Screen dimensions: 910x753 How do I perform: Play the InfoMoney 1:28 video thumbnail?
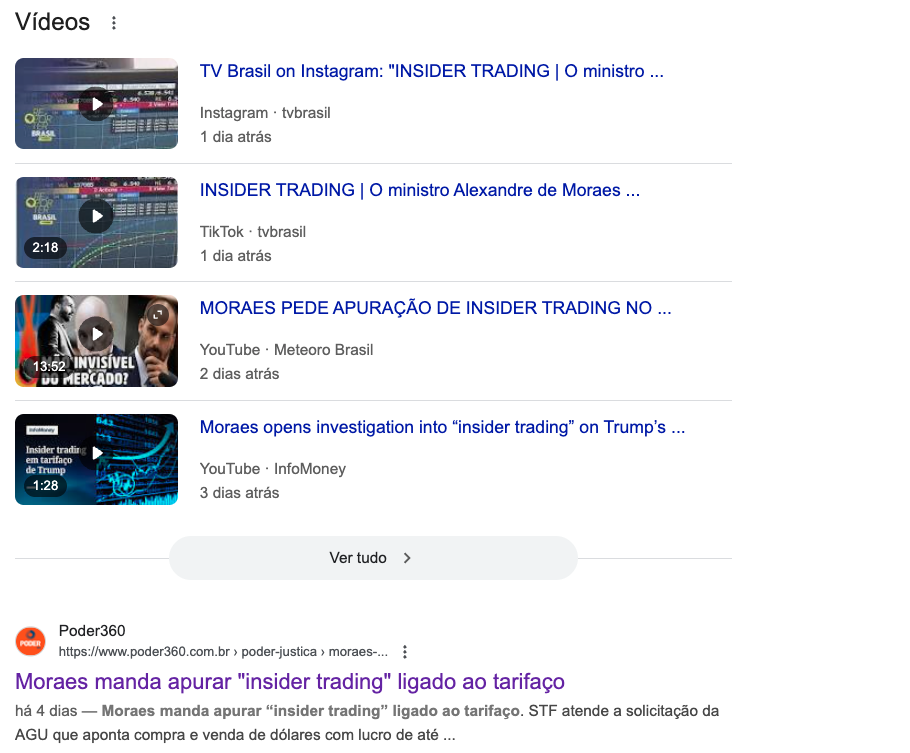pyautogui.click(x=96, y=459)
